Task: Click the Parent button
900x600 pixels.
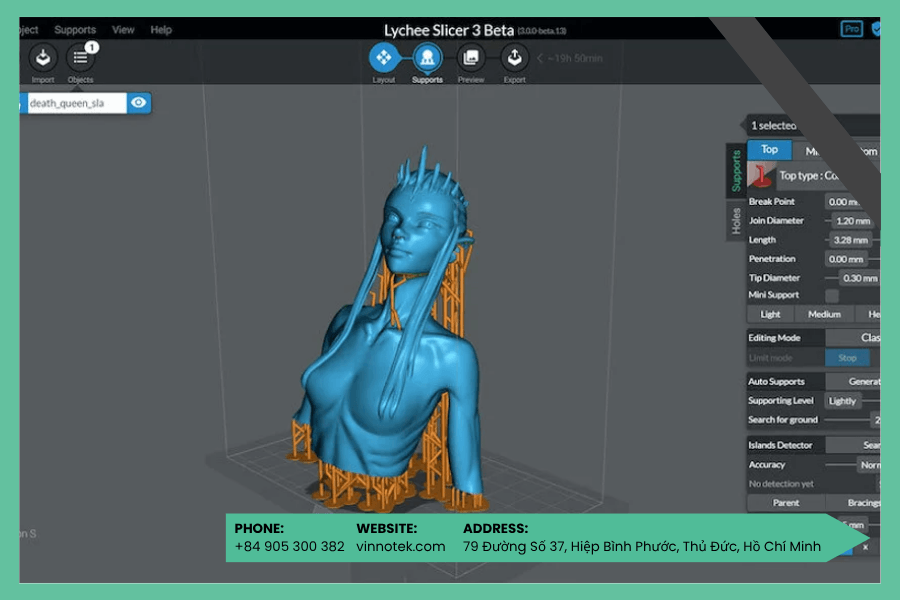Action: coord(786,502)
